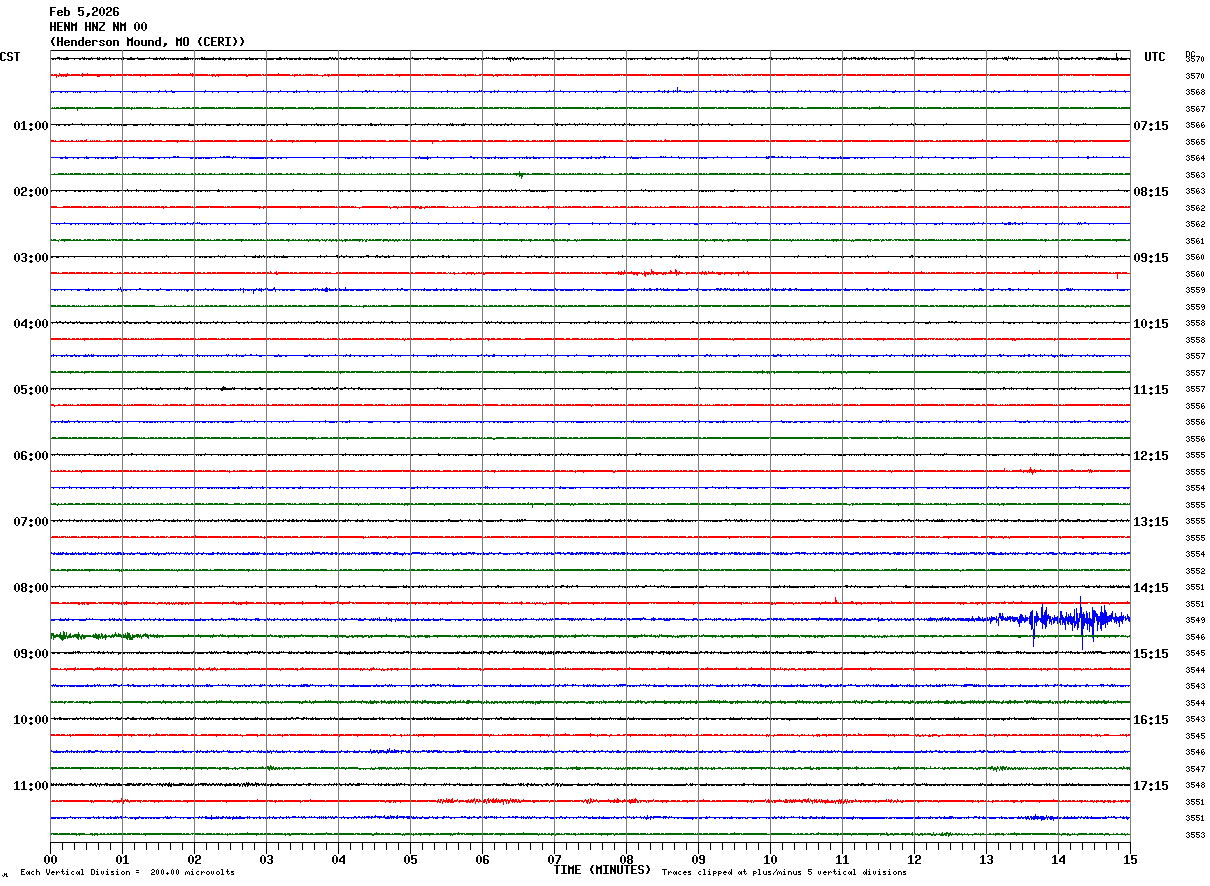Click the UTC timezone label at top right
The width and height of the screenshot is (1210, 886).
coord(1155,57)
